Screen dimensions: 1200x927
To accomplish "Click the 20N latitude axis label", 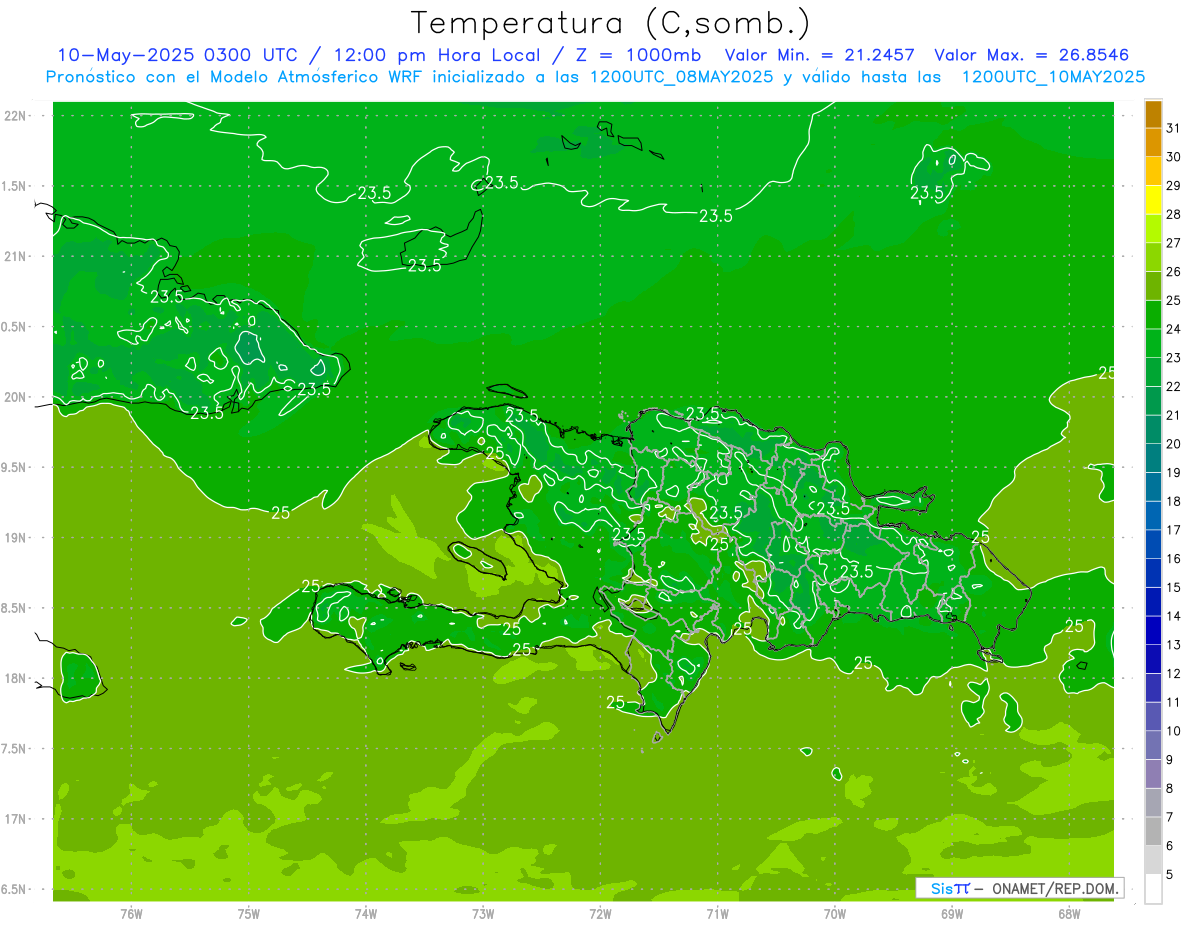I will tap(15, 397).
